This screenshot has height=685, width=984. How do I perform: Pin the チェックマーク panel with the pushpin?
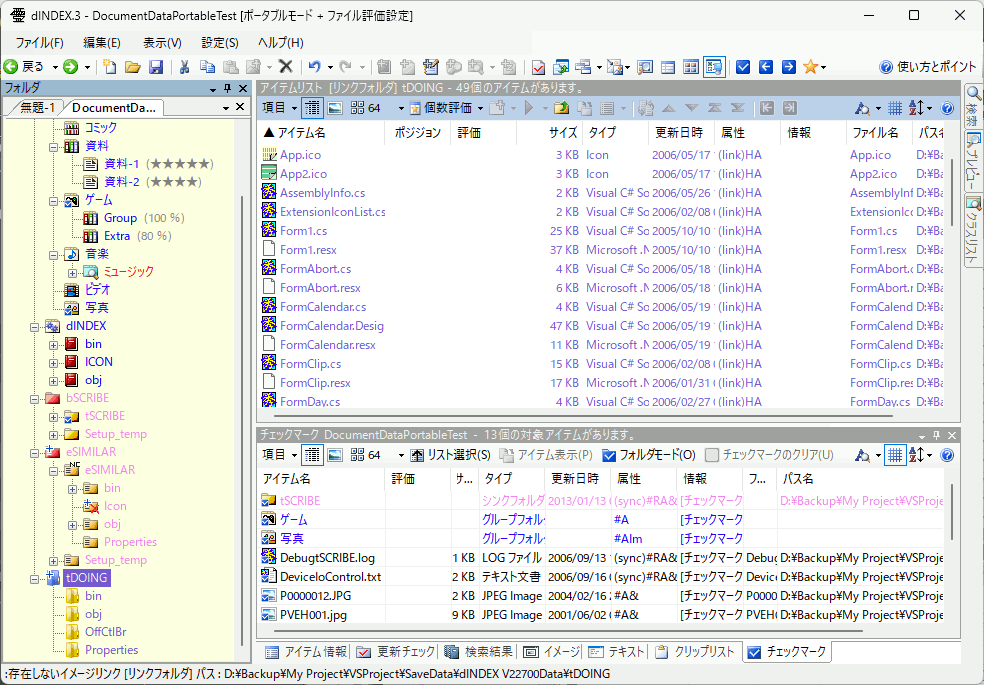click(x=937, y=435)
